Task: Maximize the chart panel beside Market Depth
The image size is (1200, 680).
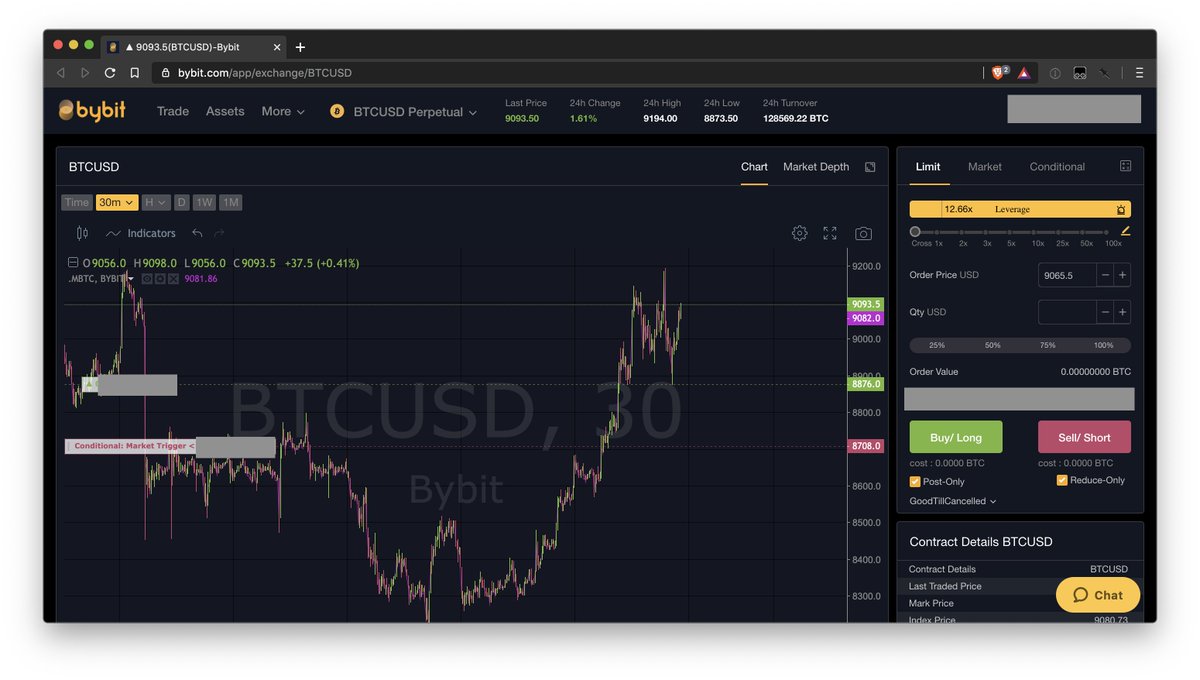Action: [x=870, y=167]
